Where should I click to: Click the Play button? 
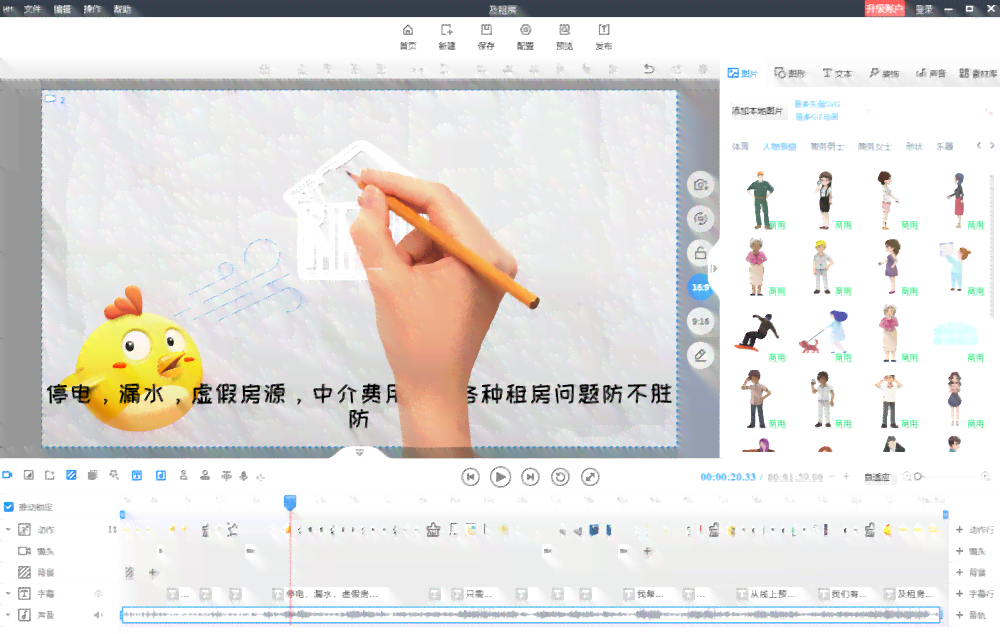tap(500, 477)
